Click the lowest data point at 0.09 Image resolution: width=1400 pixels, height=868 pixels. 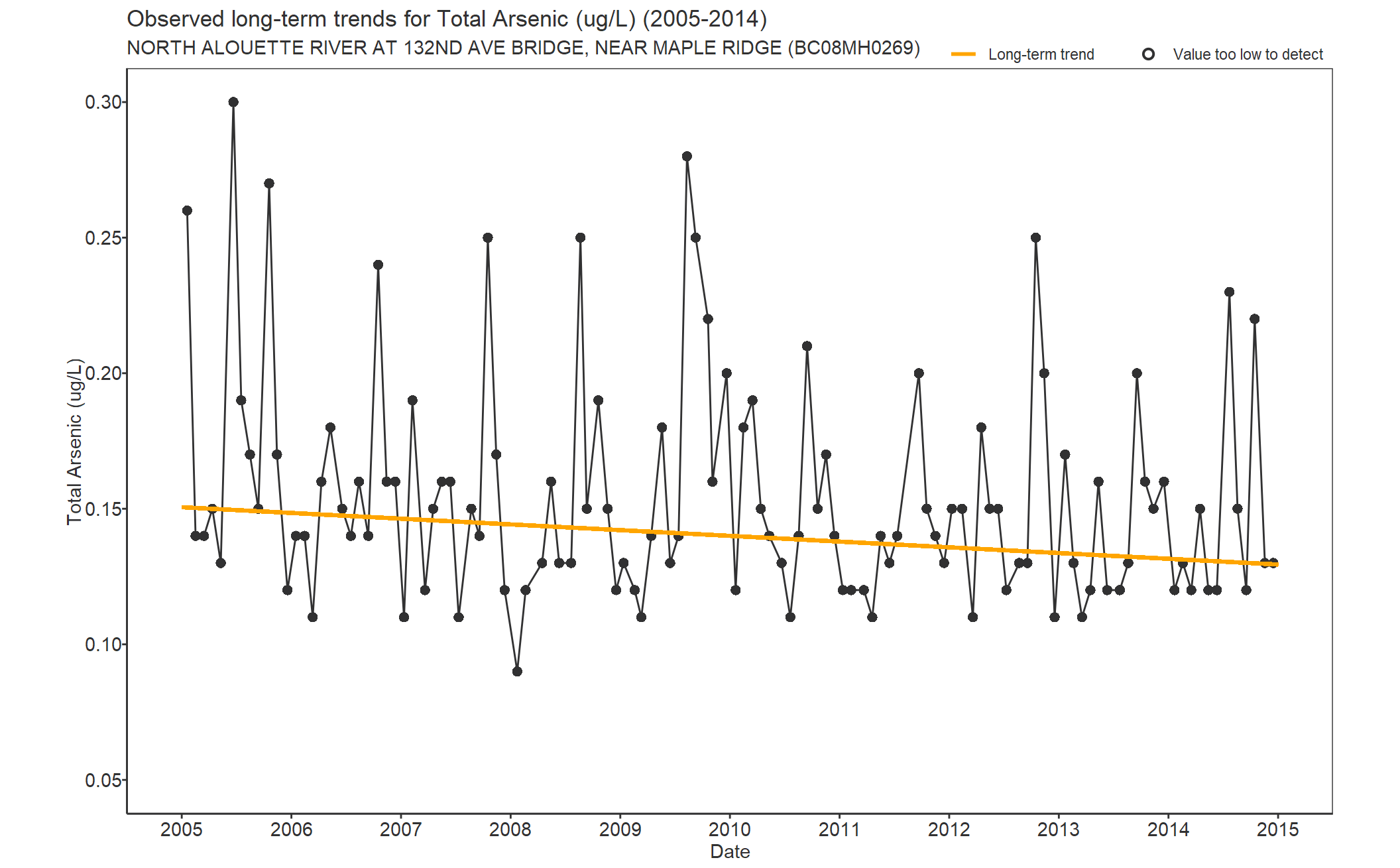517,672
